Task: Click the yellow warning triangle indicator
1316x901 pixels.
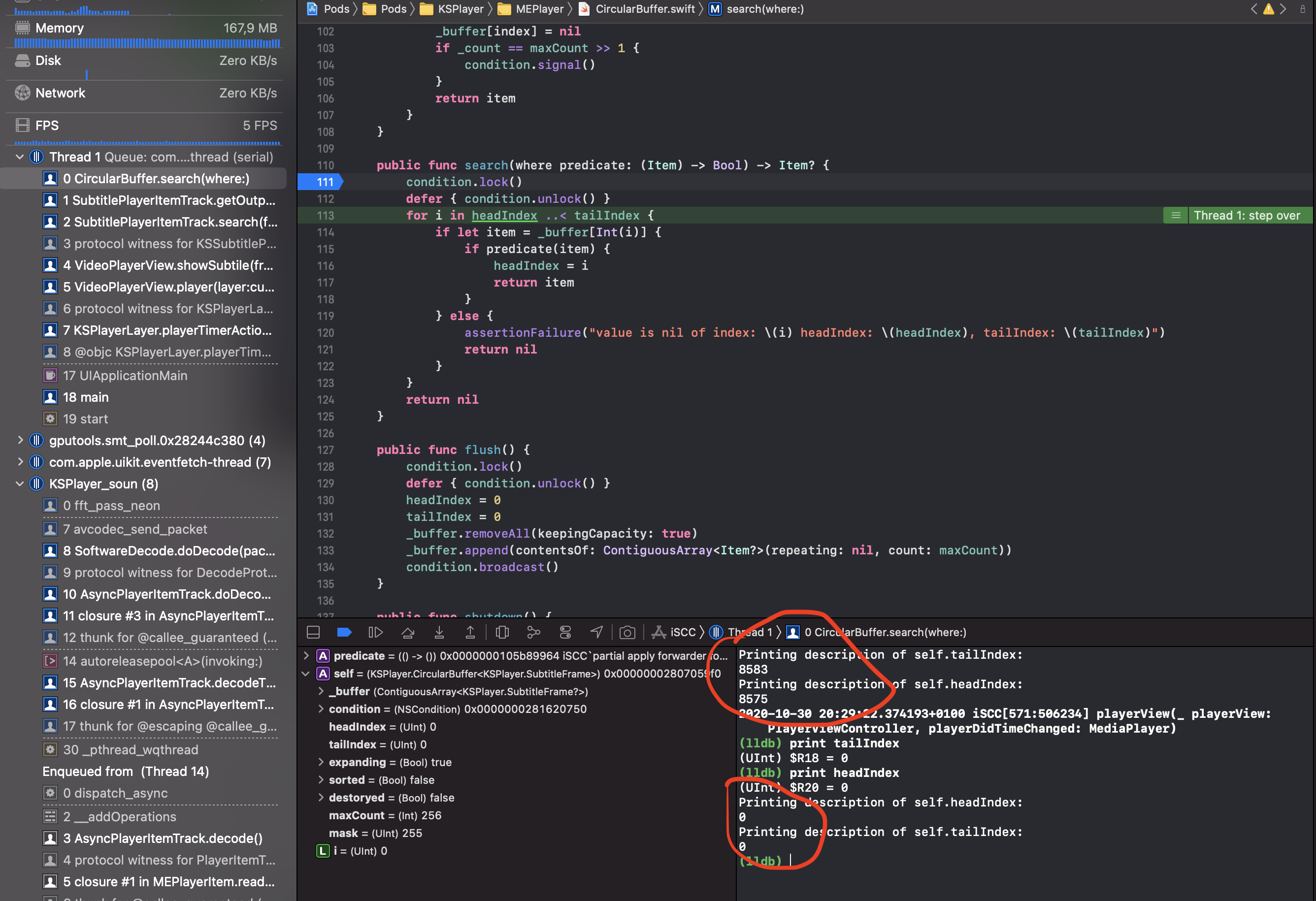Action: click(1269, 9)
